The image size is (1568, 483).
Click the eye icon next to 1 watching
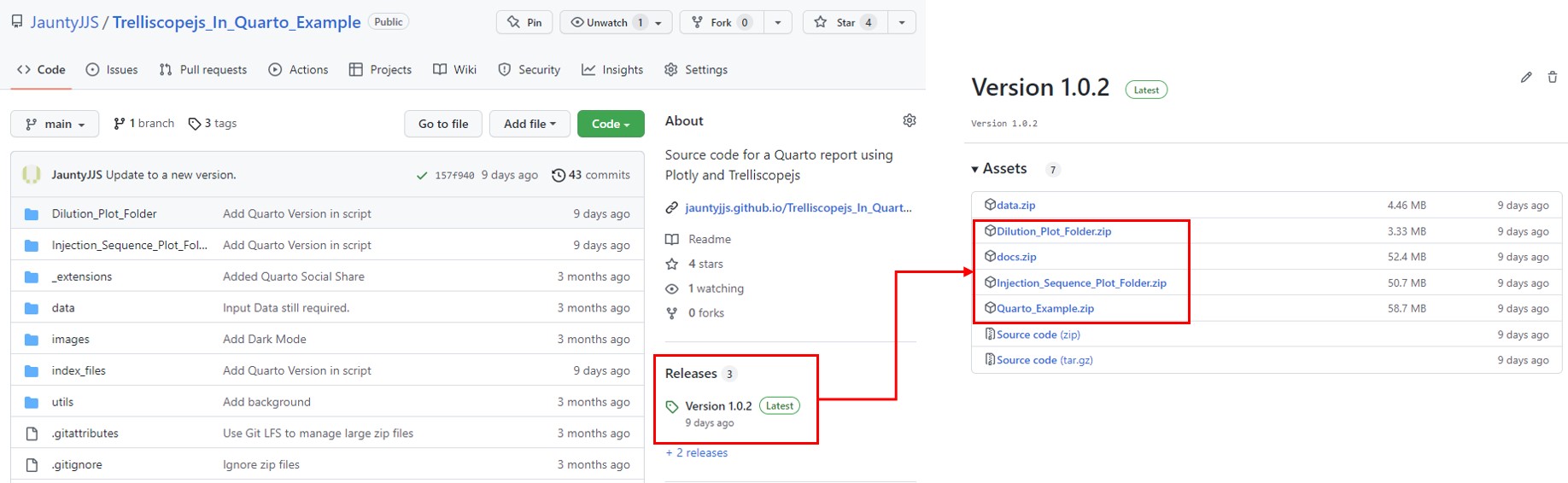(x=672, y=288)
